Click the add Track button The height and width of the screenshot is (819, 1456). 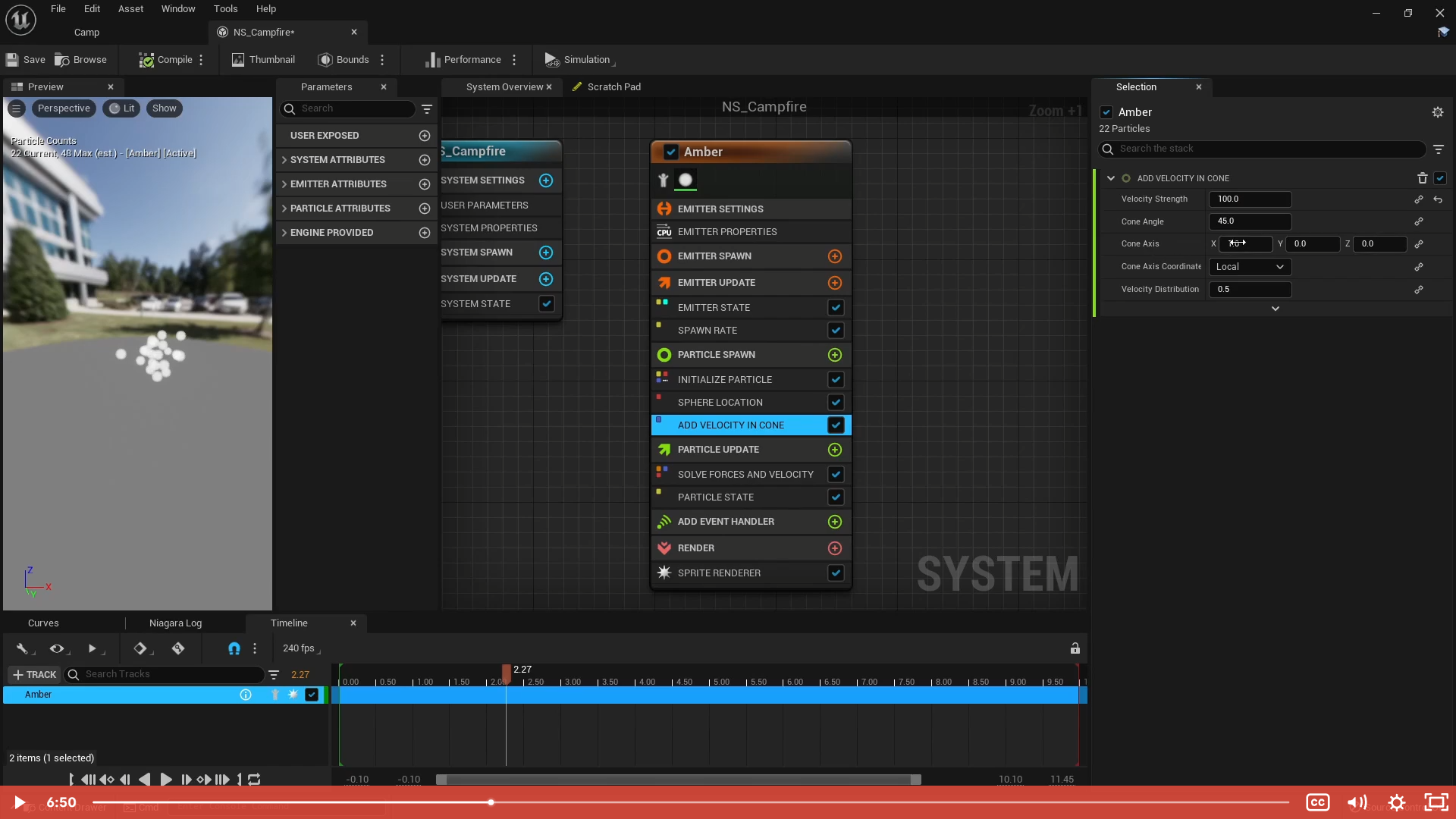[x=34, y=675]
